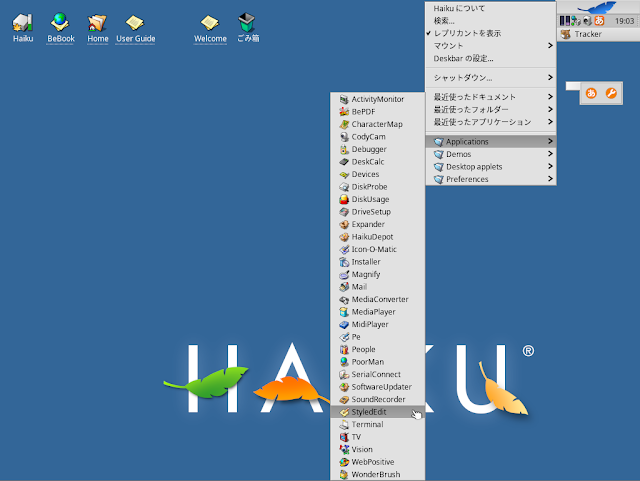Screen dimensions: 640x481
Task: Click the Tracker entry in Deskbar
Action: point(598,34)
